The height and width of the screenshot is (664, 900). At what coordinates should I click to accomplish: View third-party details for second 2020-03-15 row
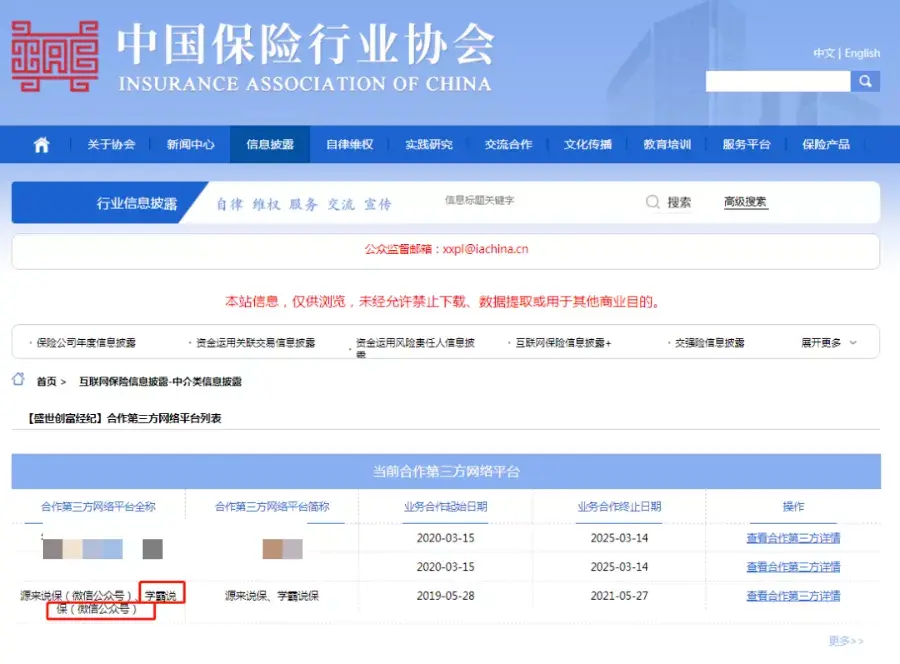pos(793,567)
